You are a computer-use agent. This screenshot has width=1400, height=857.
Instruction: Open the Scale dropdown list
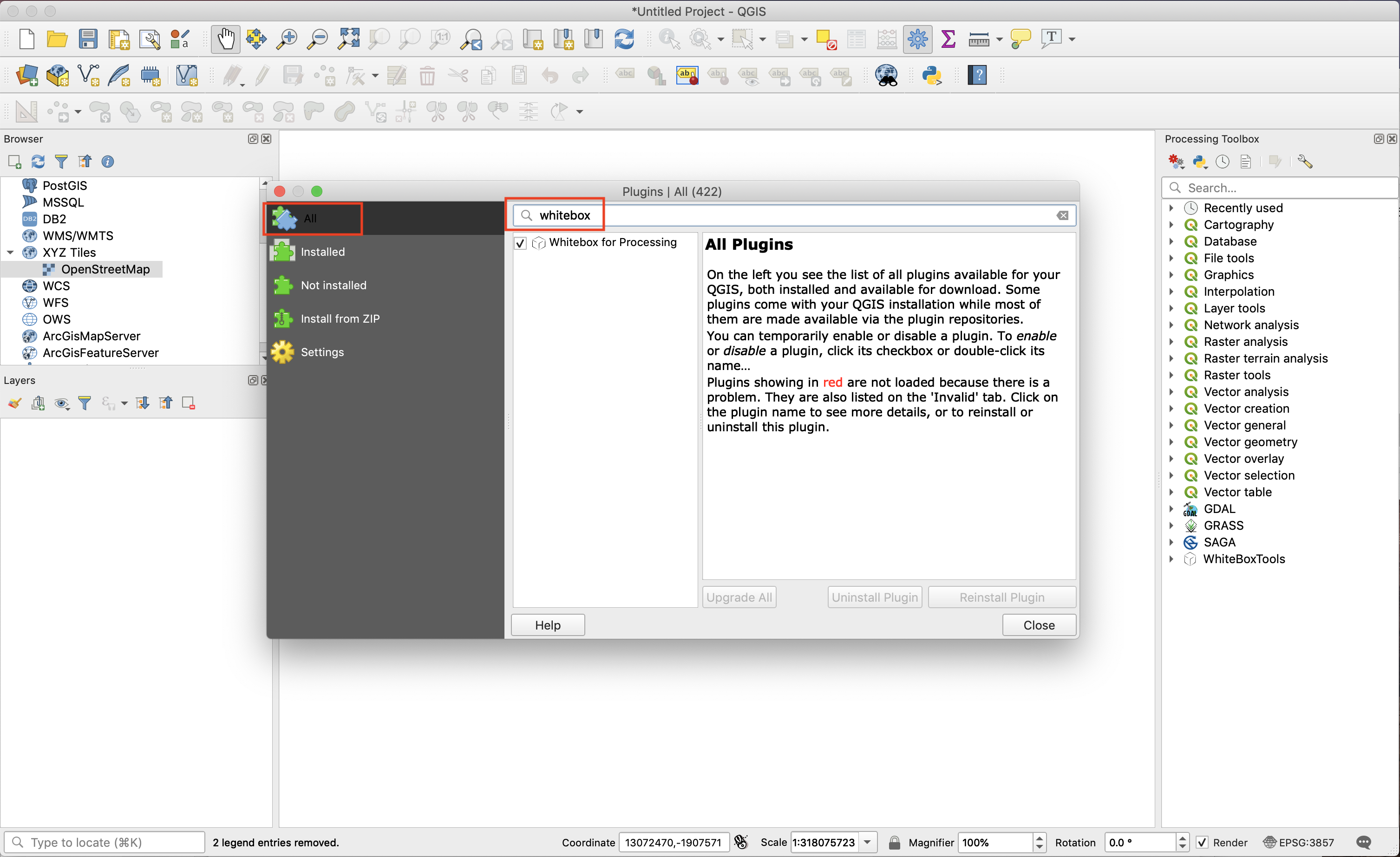[868, 842]
